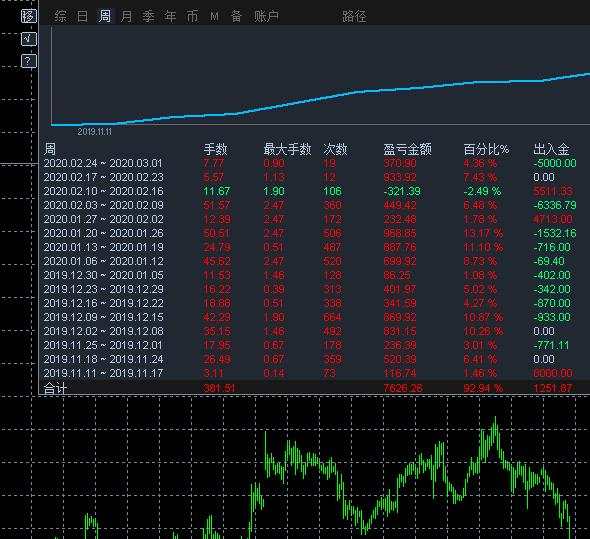Click the -321.39 loss amount
This screenshot has width=590, height=539.
[402, 191]
